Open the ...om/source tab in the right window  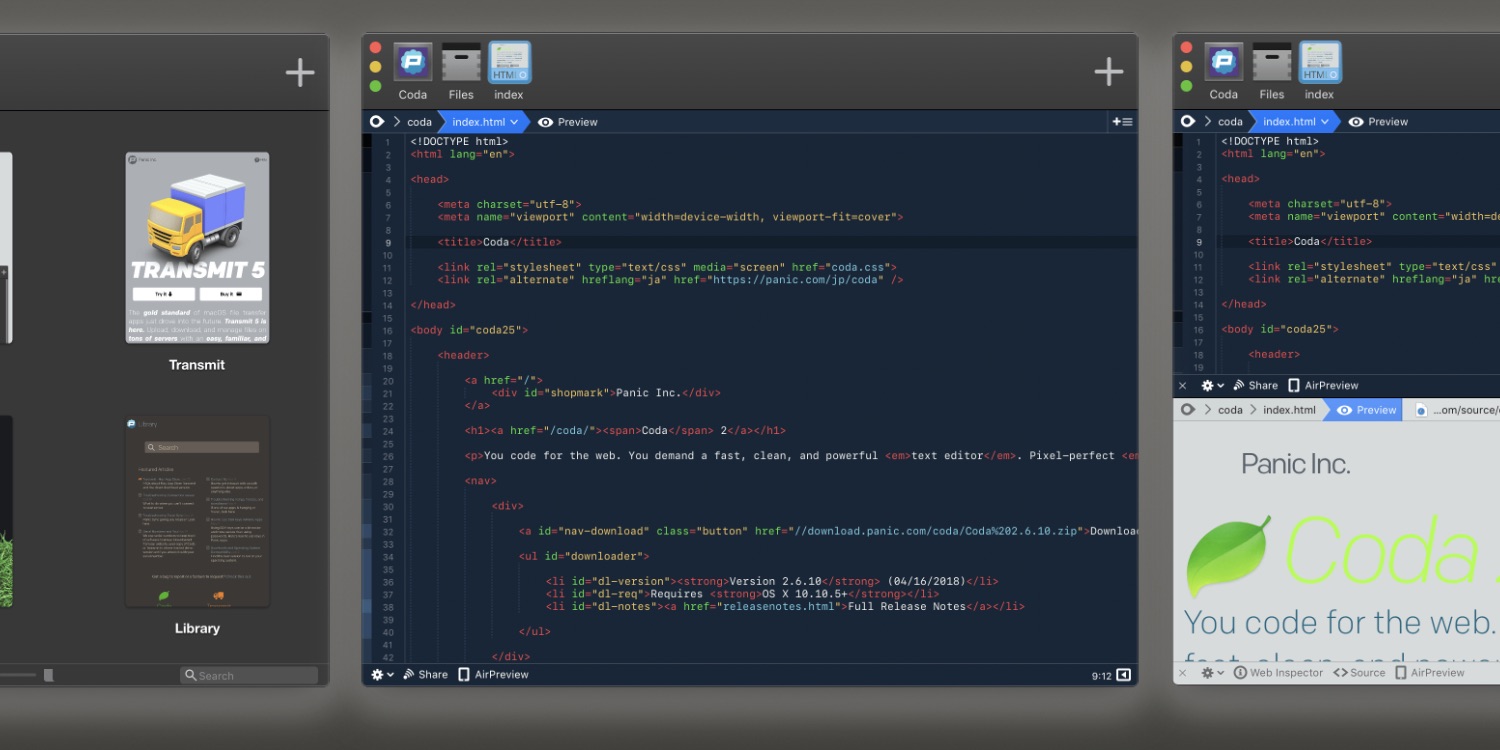pyautogui.click(x=1457, y=410)
